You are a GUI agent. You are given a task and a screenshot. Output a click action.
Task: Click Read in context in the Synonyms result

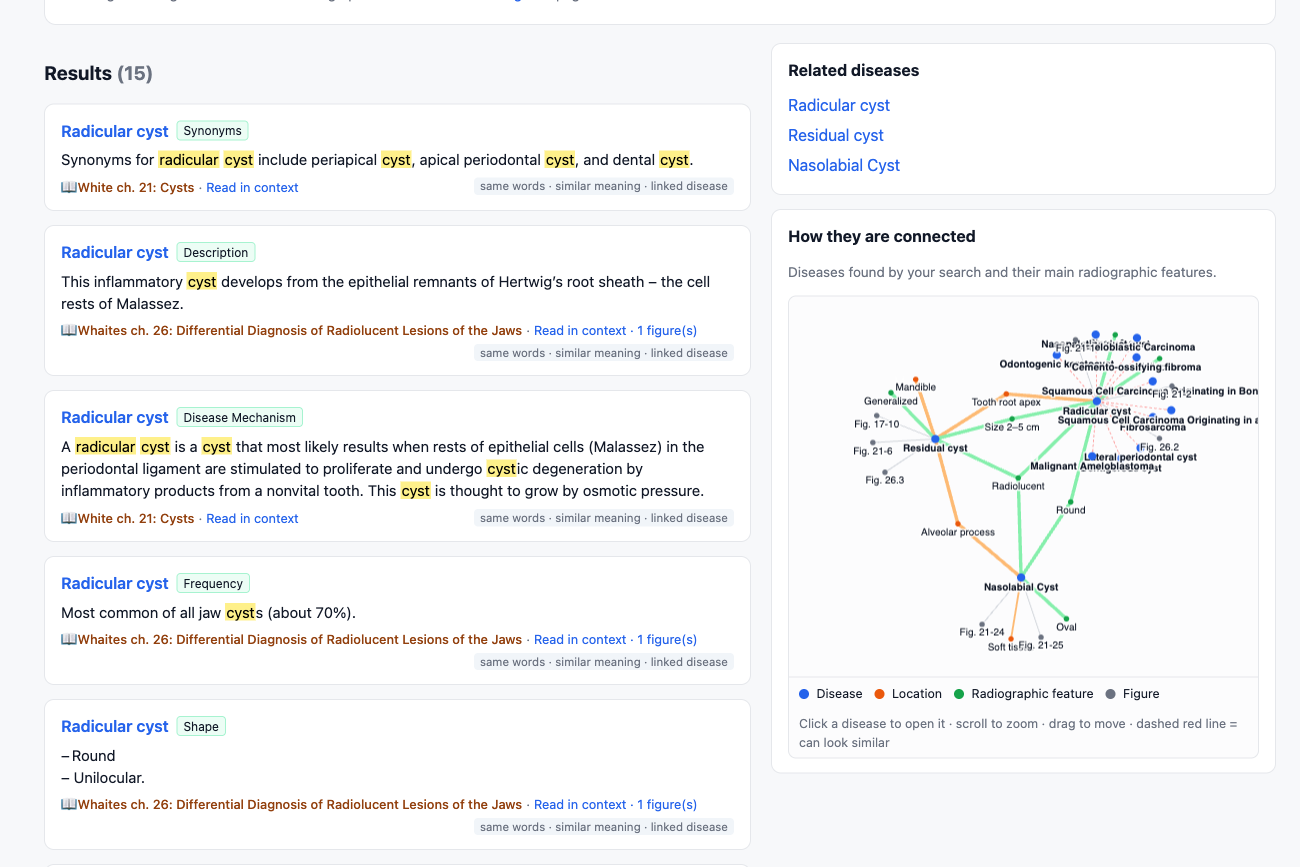point(252,187)
